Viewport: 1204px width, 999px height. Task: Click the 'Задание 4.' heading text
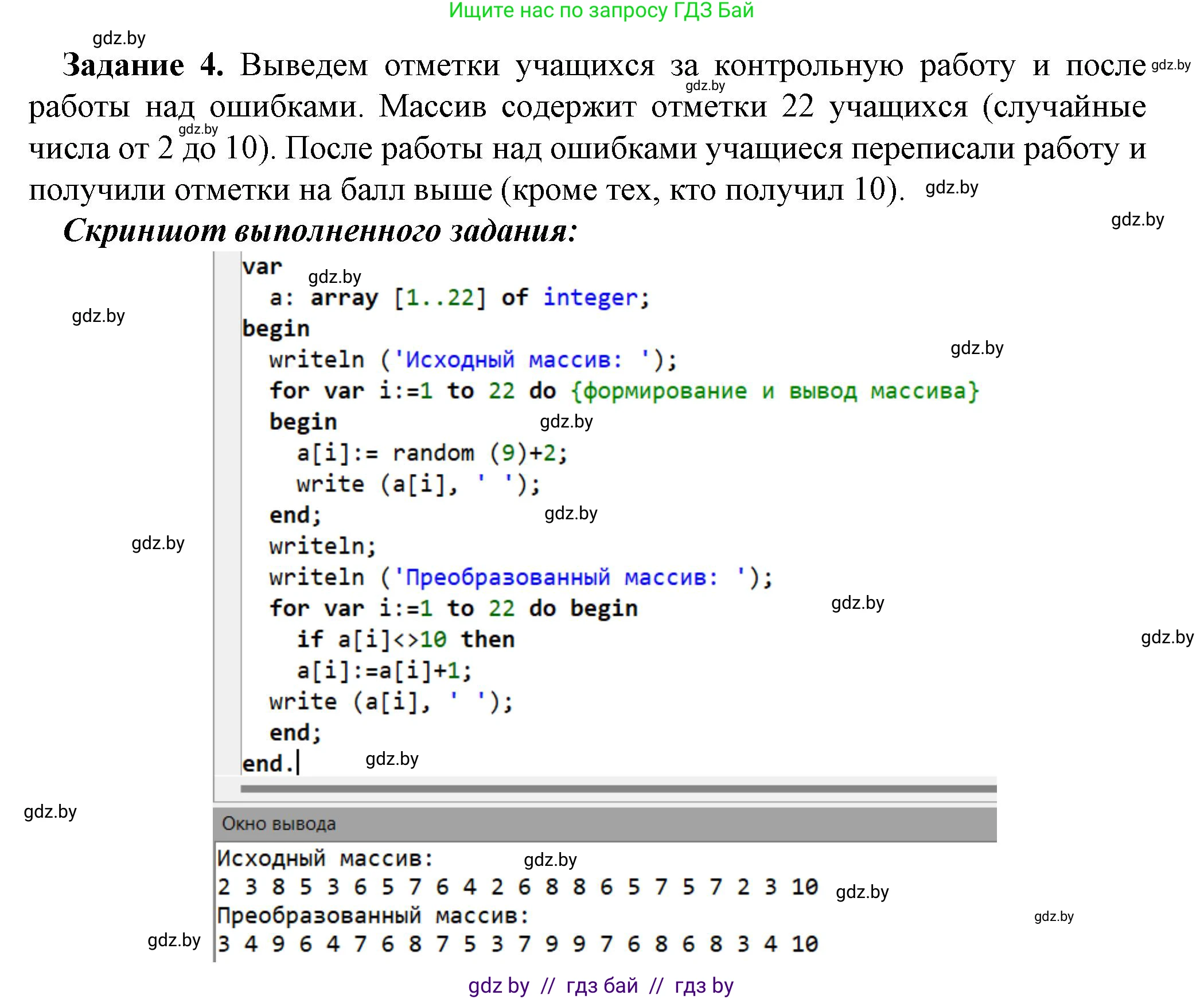pos(143,65)
